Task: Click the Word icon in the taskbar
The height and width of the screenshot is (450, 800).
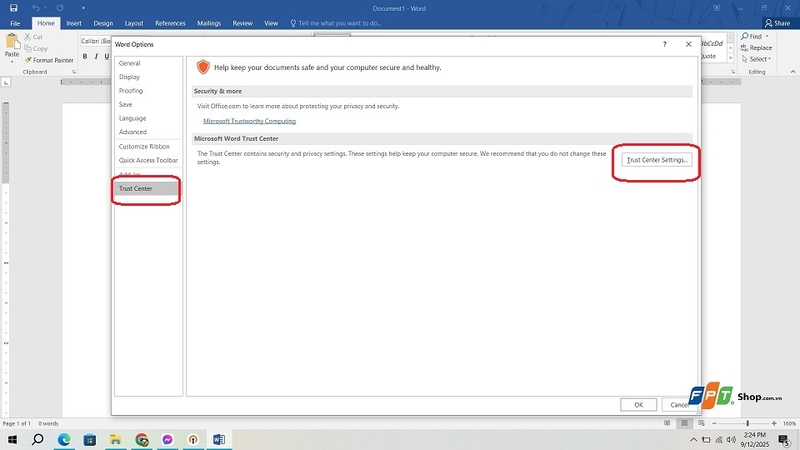Action: (219, 439)
